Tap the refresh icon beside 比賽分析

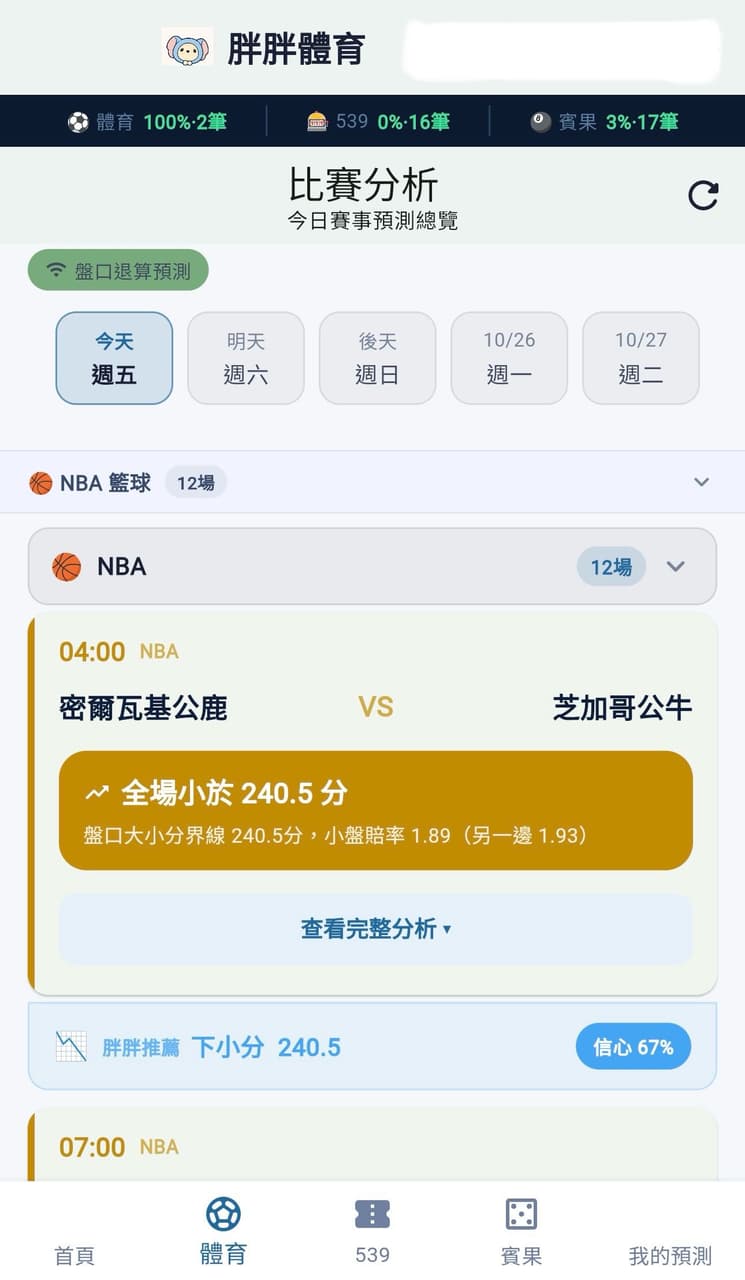703,195
